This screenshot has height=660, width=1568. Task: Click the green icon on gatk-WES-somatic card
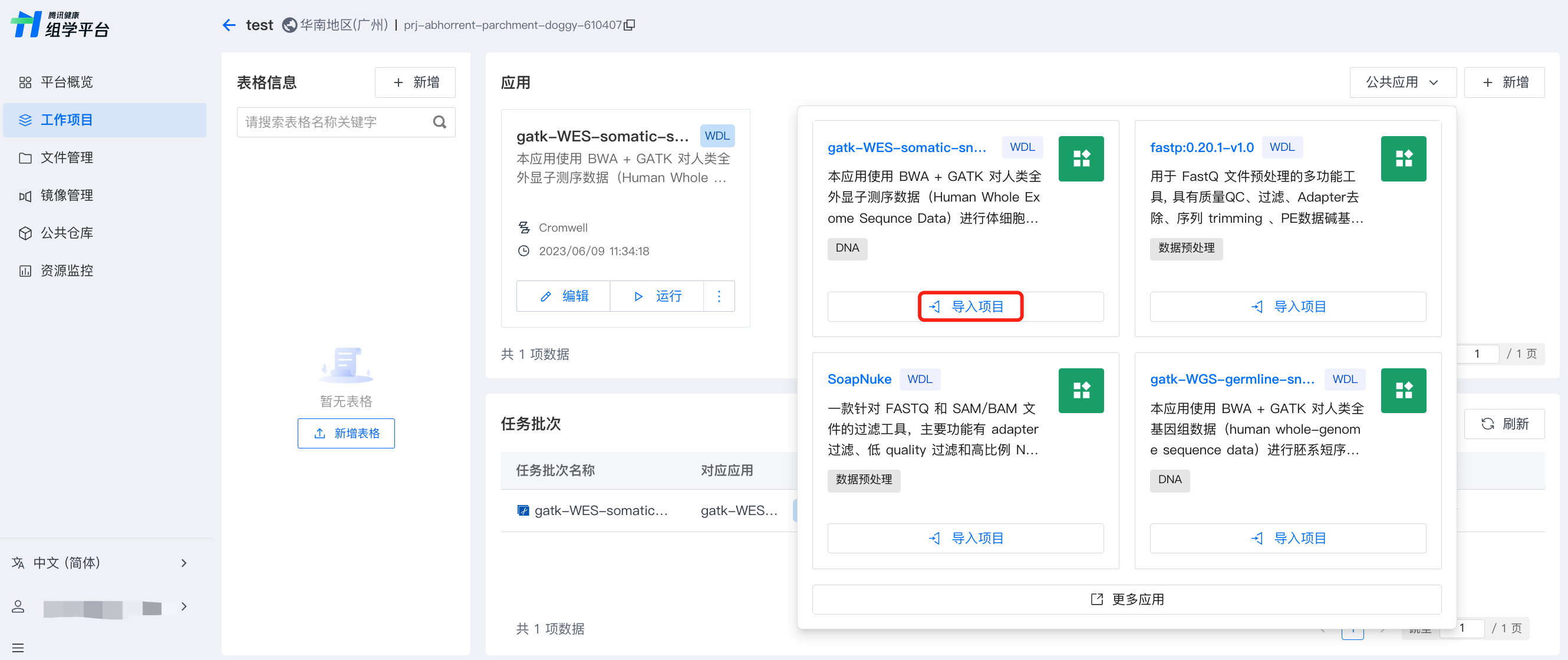pyautogui.click(x=1081, y=159)
